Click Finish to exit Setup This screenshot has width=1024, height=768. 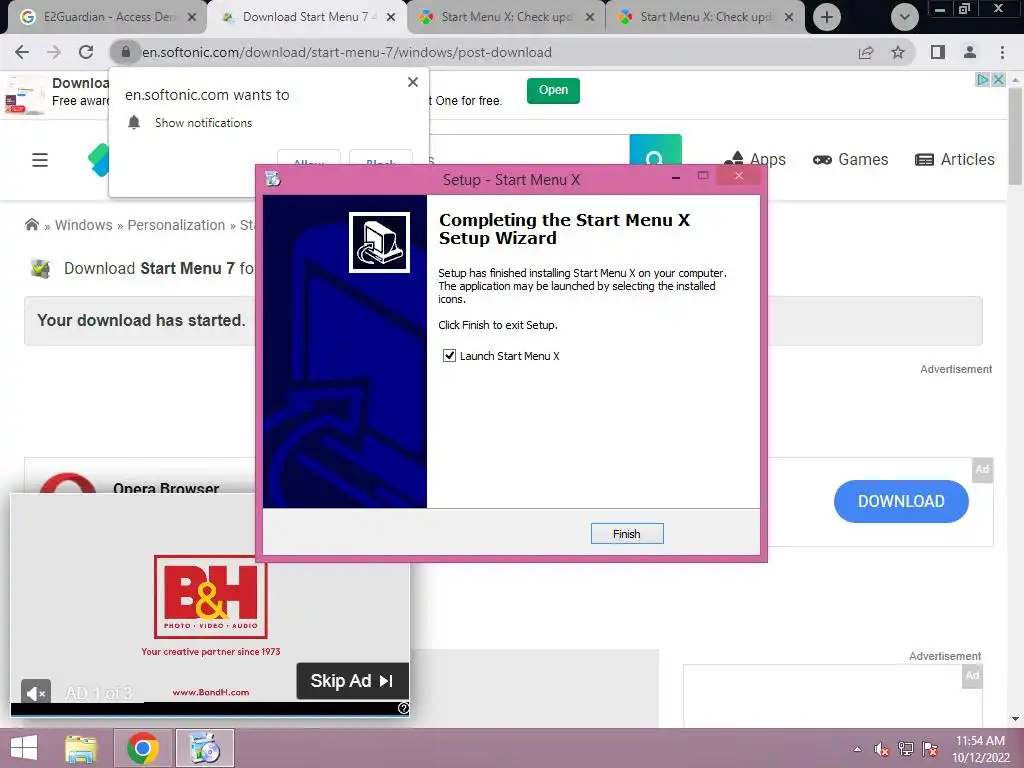pyautogui.click(x=626, y=534)
